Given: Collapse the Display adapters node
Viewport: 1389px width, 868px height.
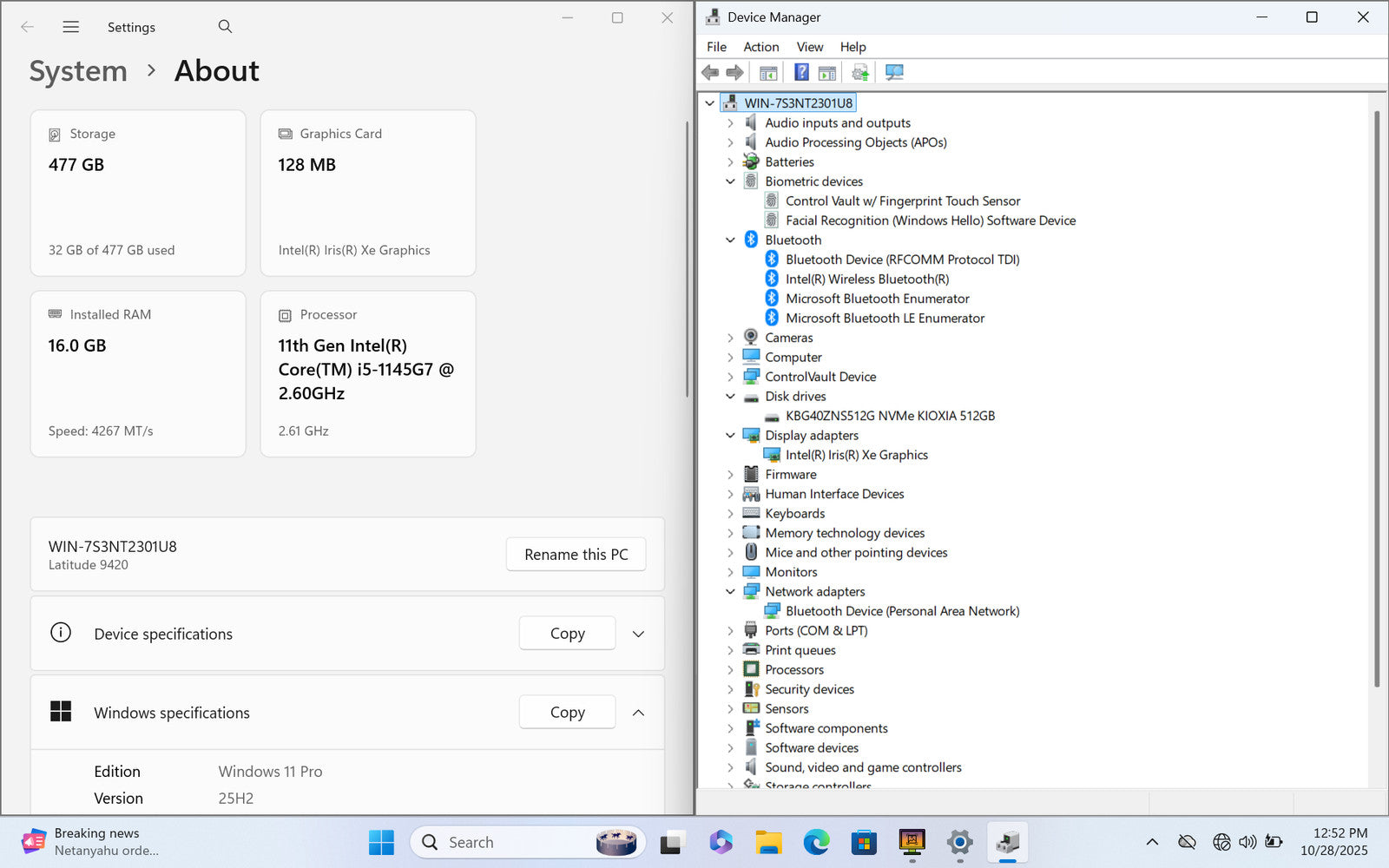Looking at the screenshot, I should (730, 436).
